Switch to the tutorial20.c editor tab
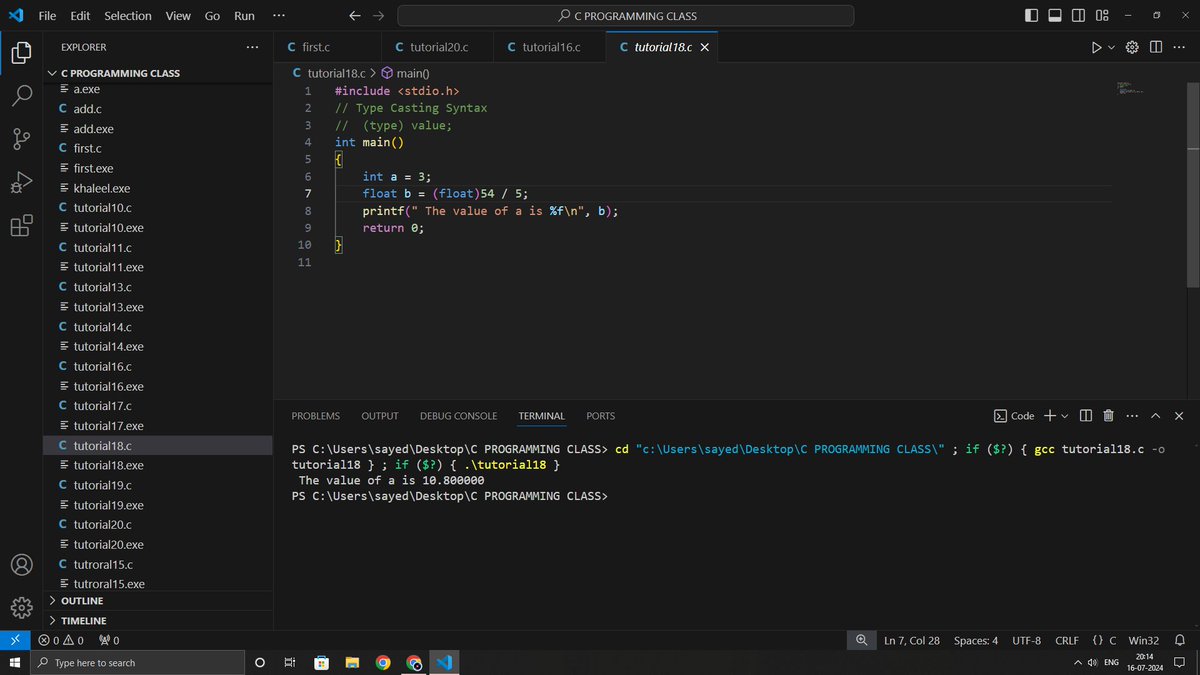This screenshot has height=675, width=1200. click(439, 47)
